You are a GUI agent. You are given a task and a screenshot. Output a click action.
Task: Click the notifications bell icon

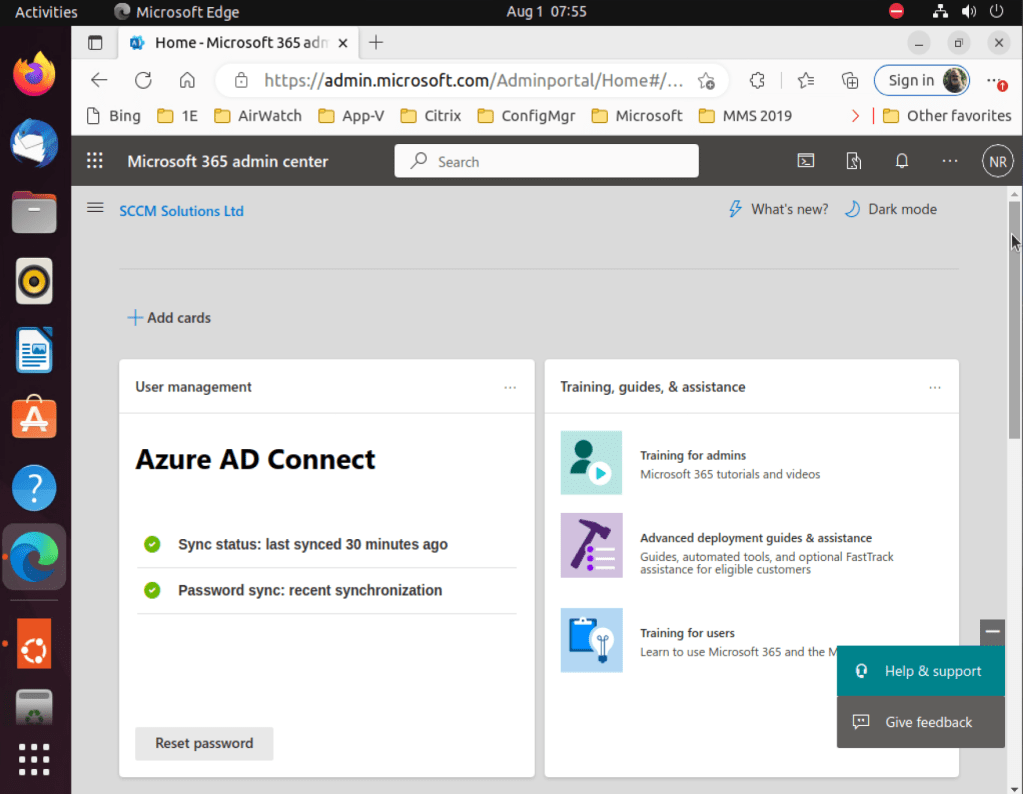[902, 161]
